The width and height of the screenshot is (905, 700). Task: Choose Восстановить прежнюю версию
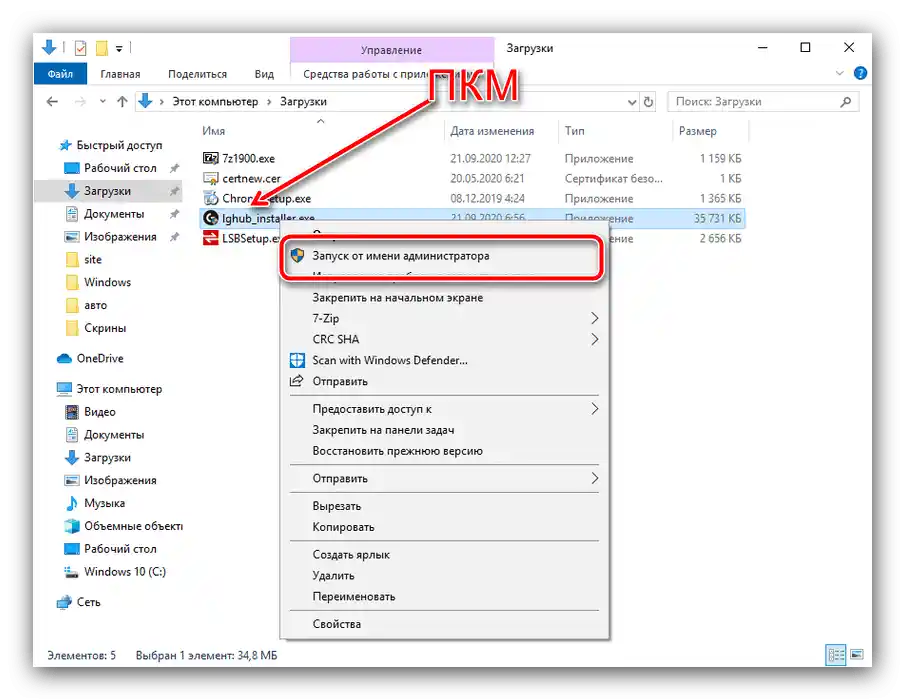pyautogui.click(x=443, y=451)
